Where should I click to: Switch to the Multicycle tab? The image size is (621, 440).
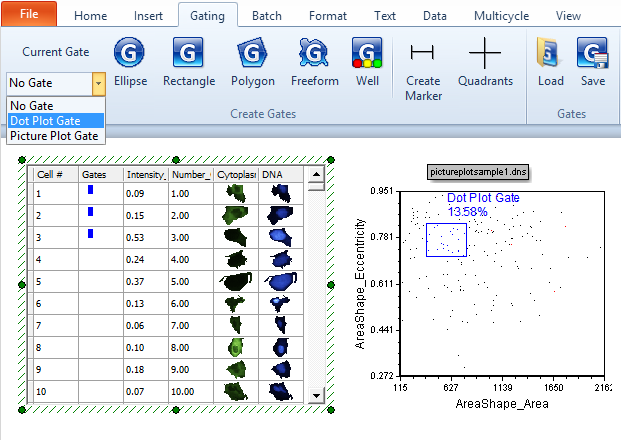pos(502,16)
